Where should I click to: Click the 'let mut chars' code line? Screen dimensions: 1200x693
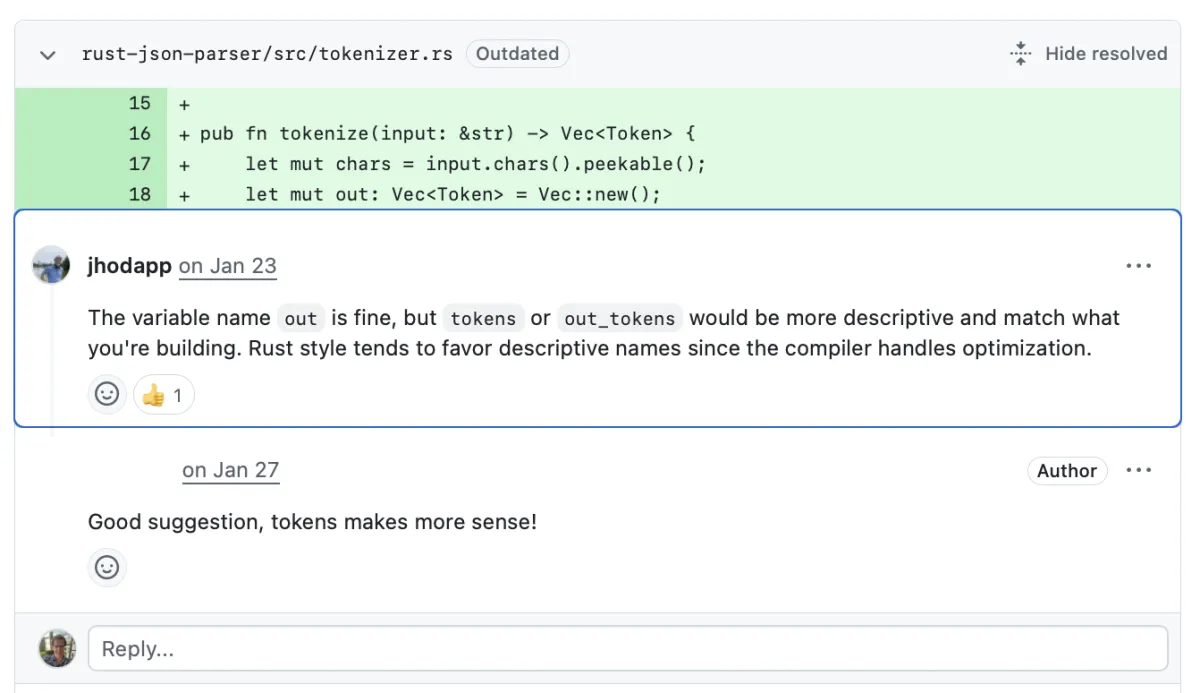tap(476, 164)
